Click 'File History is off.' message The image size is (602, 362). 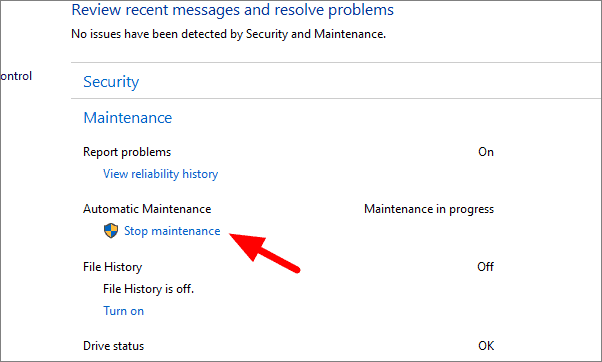tap(148, 289)
